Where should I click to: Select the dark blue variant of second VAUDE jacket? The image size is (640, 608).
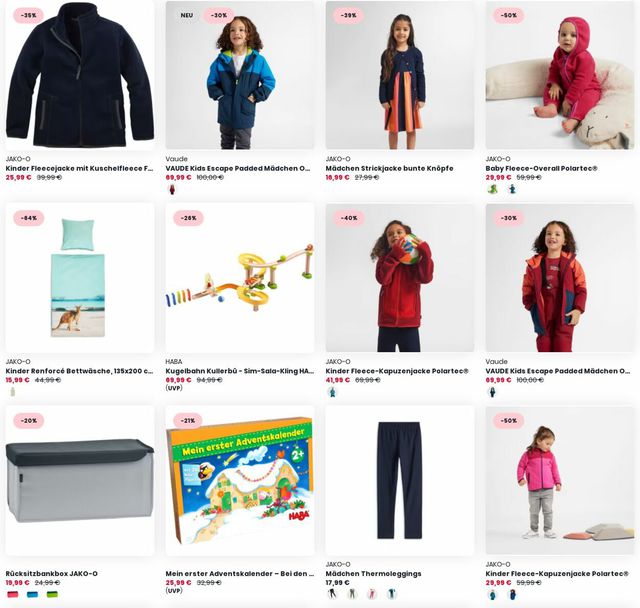[x=492, y=392]
